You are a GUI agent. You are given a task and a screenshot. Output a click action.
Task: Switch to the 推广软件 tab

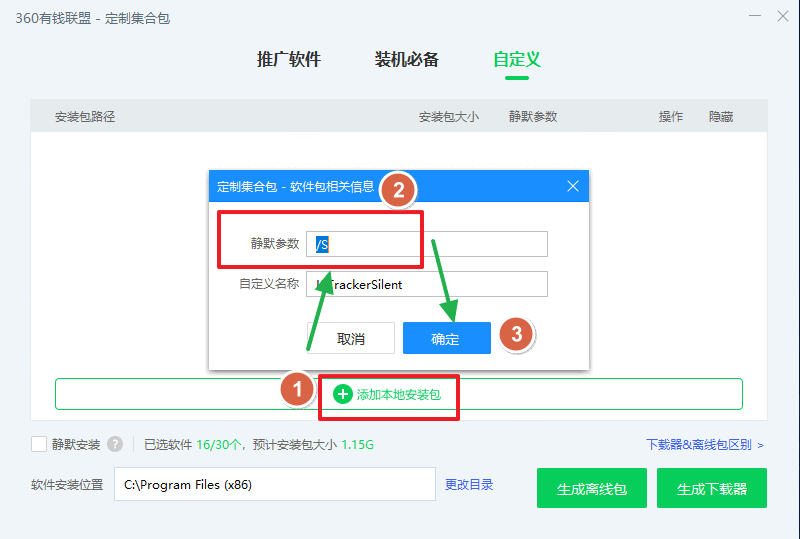pos(289,59)
